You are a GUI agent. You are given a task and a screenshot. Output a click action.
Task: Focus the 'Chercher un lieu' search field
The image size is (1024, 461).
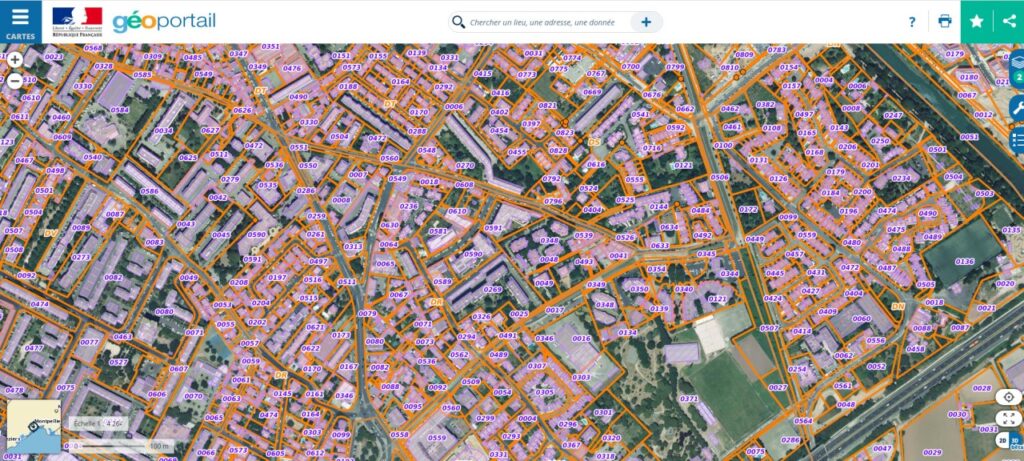pos(547,22)
